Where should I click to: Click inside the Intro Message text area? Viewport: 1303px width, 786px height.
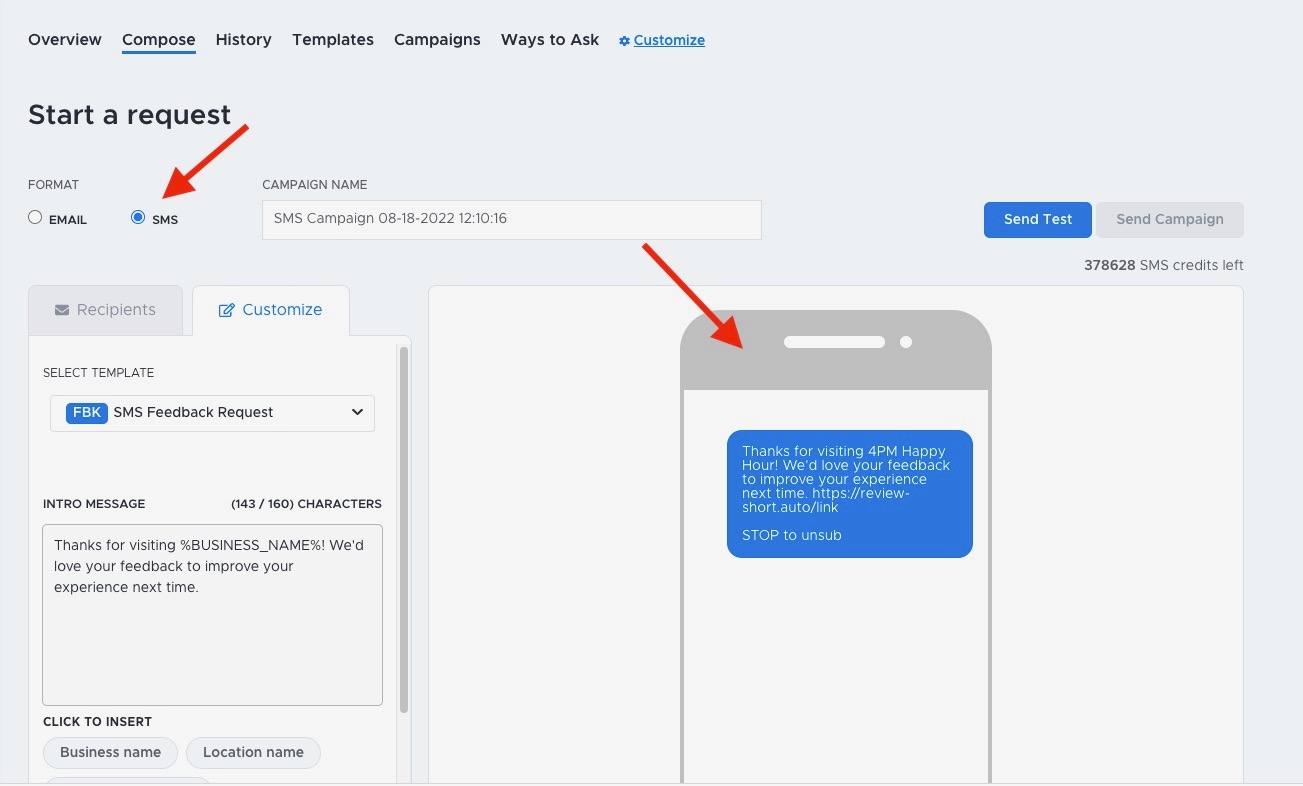click(212, 615)
